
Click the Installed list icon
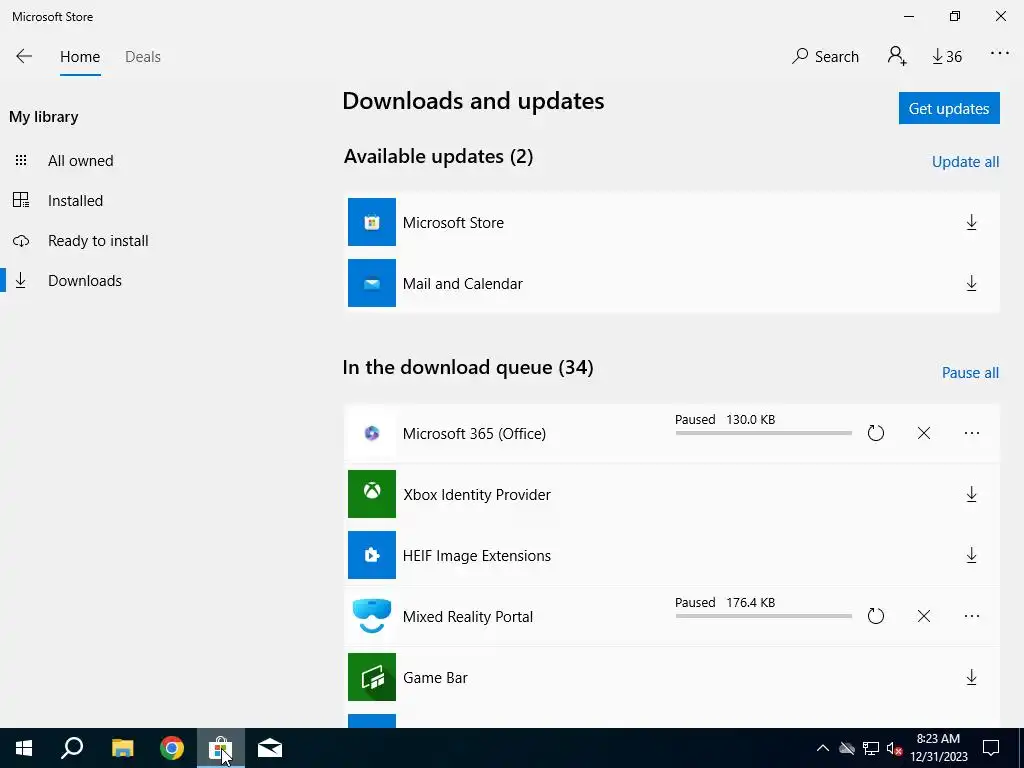(x=21, y=200)
